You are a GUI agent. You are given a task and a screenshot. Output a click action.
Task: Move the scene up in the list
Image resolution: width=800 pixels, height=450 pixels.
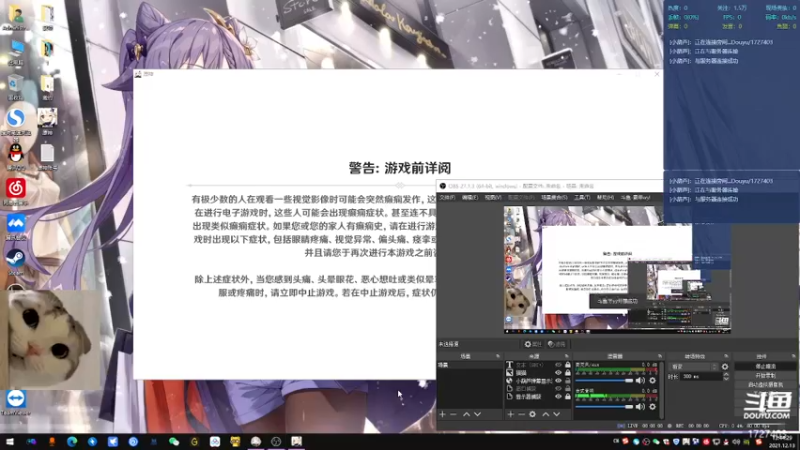[x=466, y=414]
